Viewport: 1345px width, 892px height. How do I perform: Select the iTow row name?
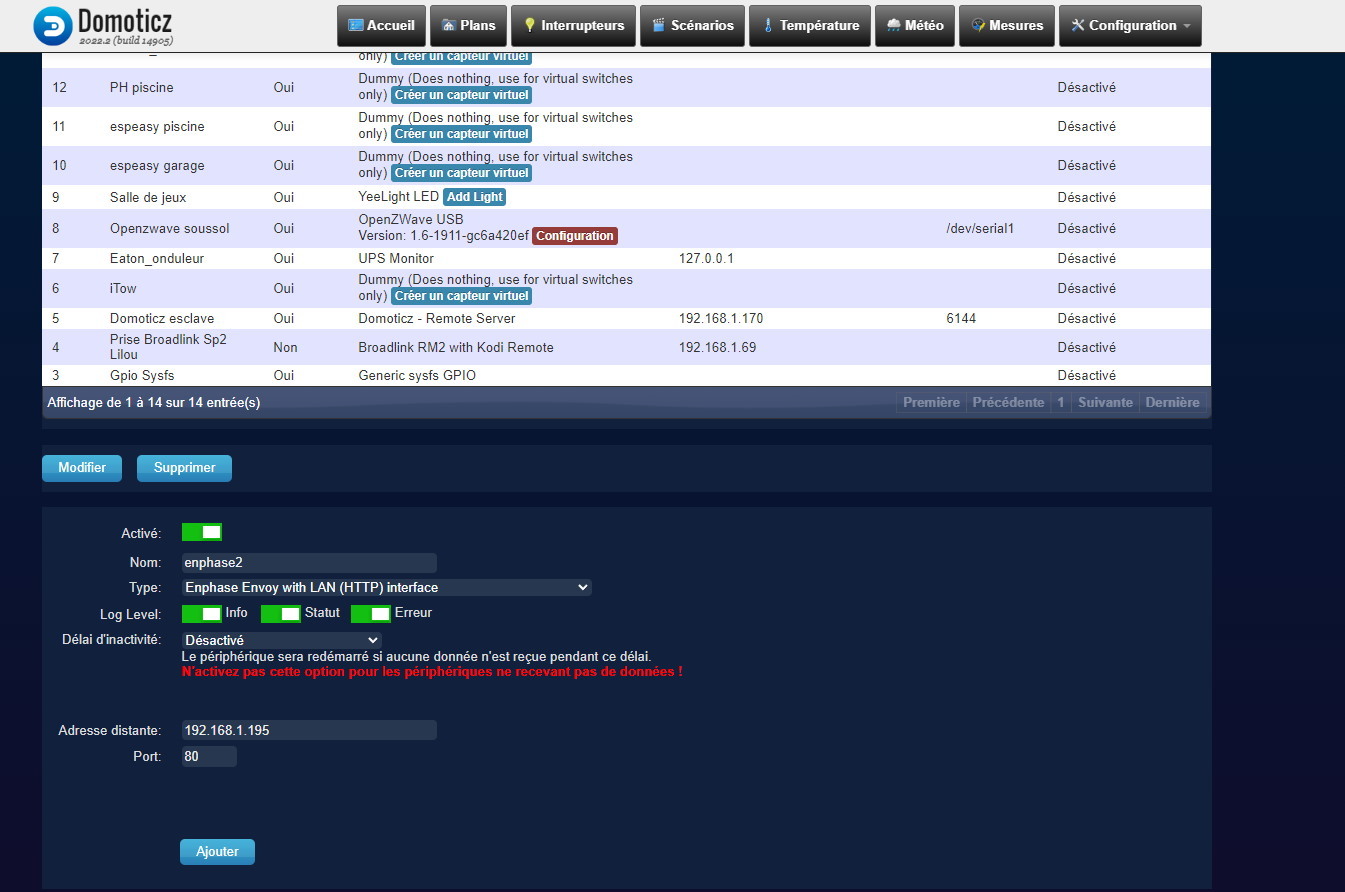click(123, 289)
